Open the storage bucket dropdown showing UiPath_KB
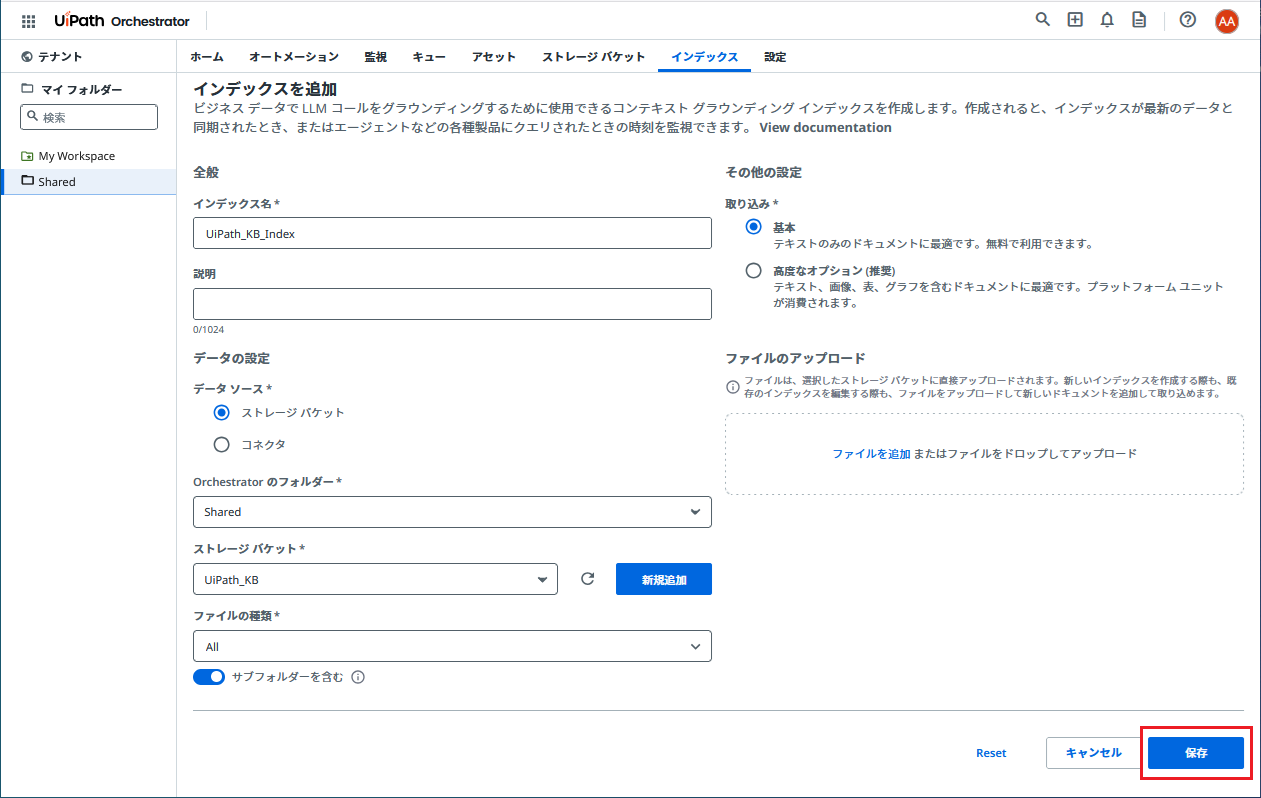 click(x=375, y=579)
